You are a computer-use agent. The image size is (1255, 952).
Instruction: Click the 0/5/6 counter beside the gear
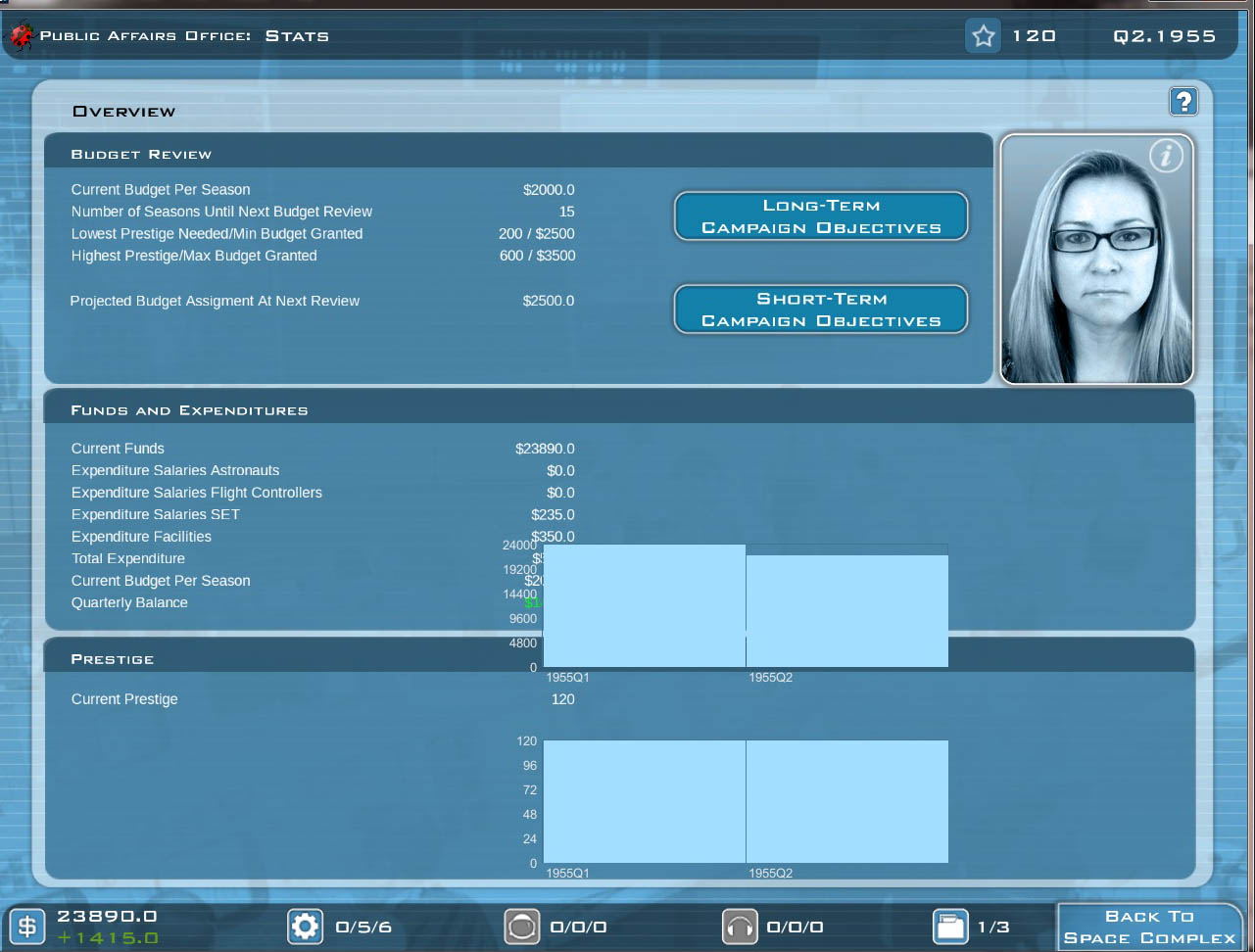point(363,927)
